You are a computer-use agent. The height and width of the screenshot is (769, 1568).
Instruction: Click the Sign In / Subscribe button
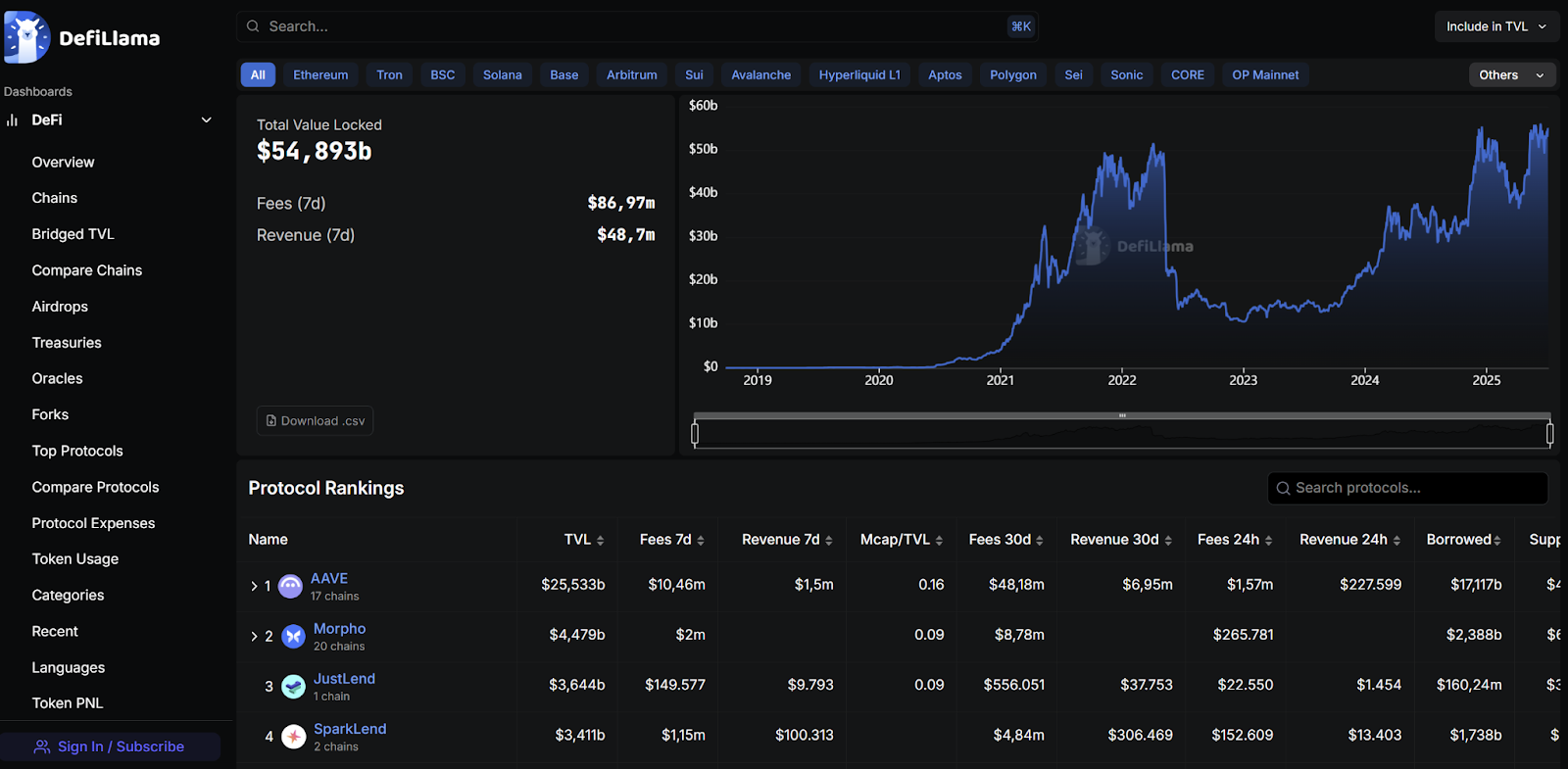[110, 746]
